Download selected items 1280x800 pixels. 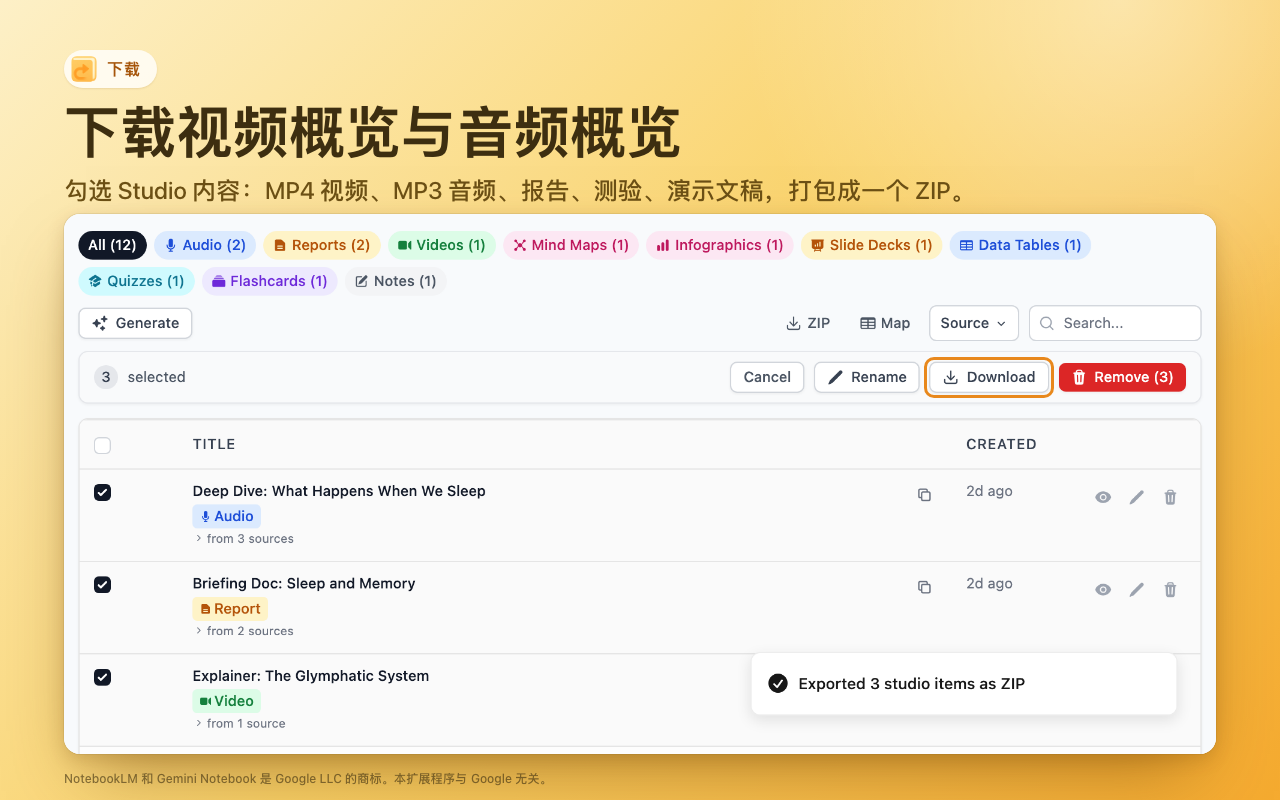coord(989,377)
